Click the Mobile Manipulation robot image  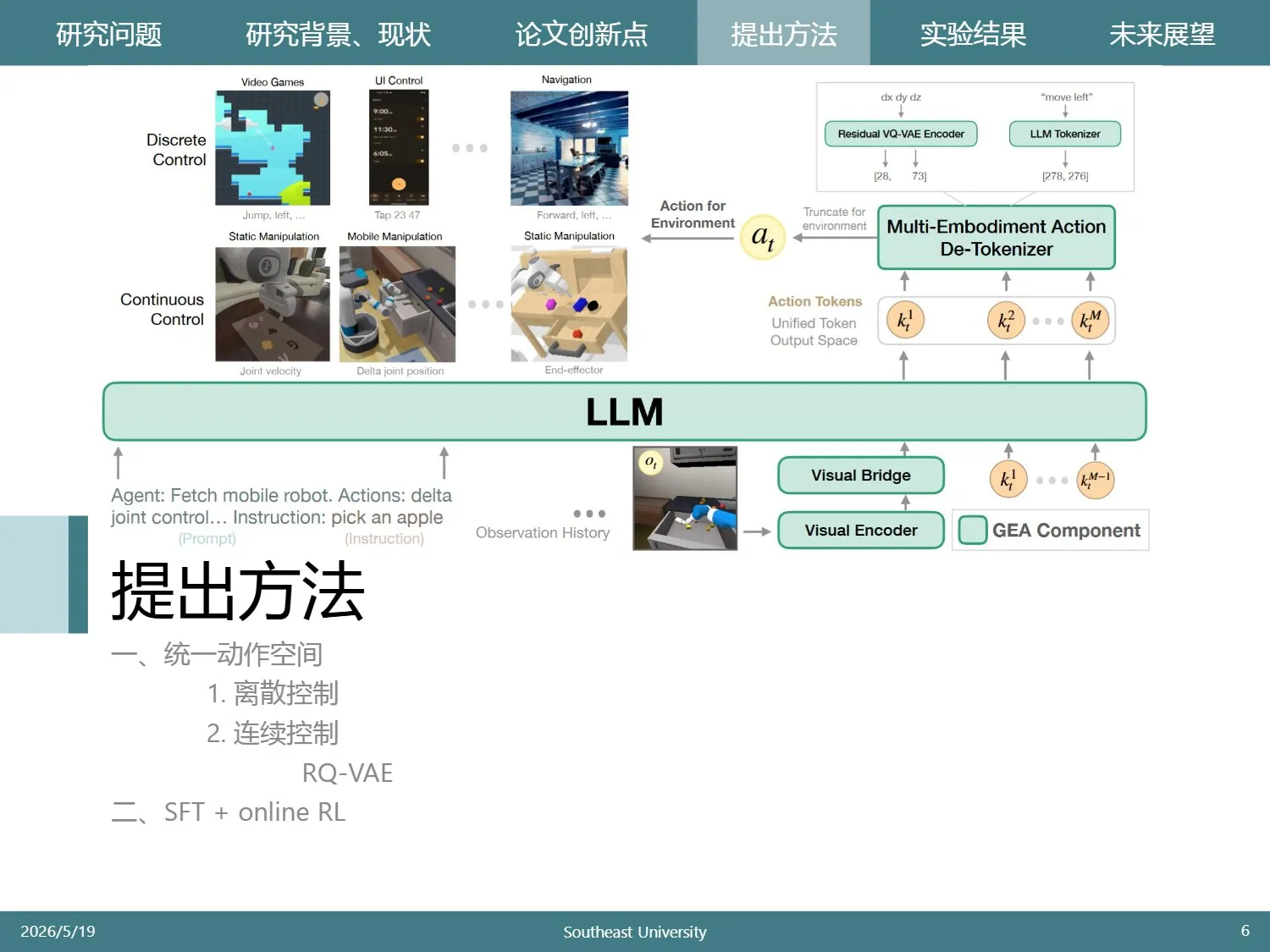click(x=397, y=305)
